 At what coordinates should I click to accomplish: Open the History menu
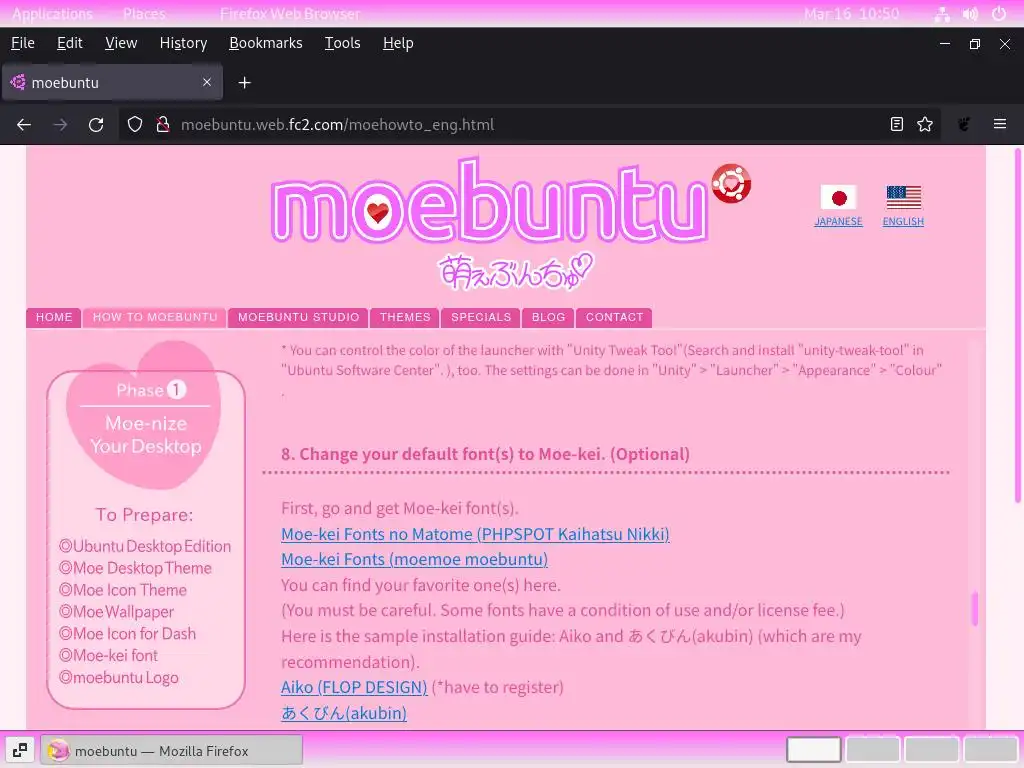coord(184,43)
